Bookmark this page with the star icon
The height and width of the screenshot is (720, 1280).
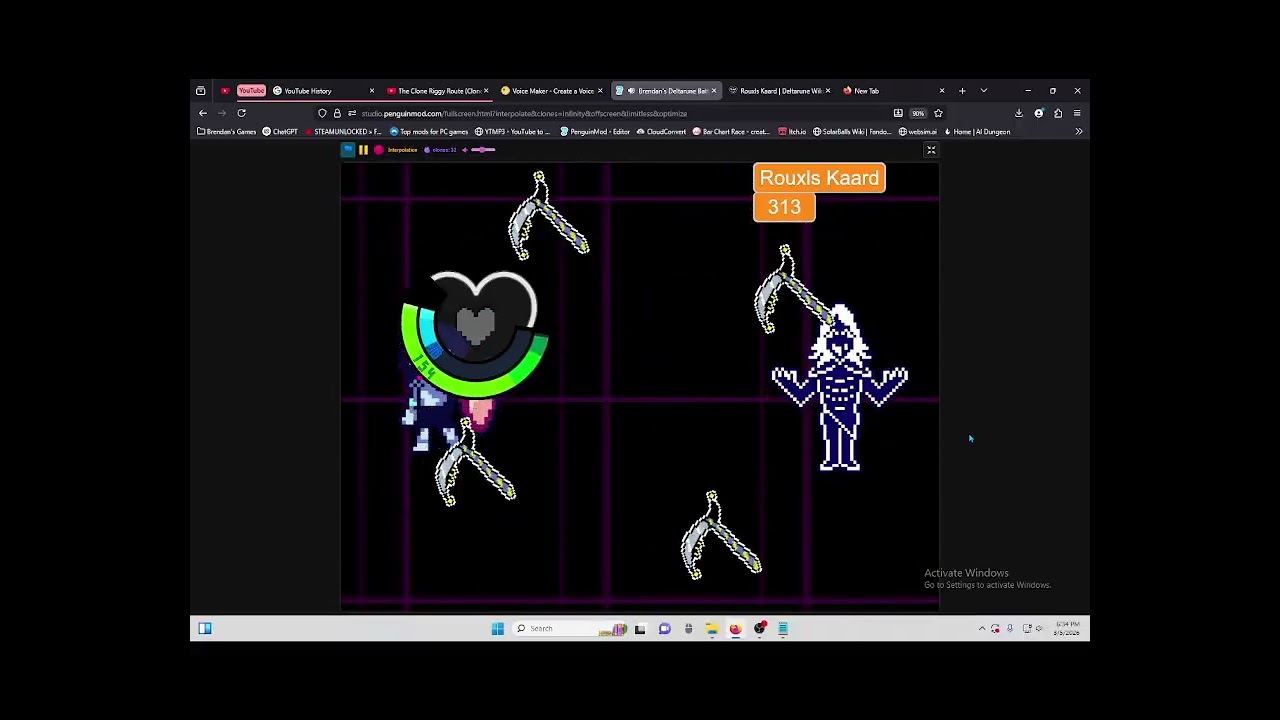pos(938,113)
